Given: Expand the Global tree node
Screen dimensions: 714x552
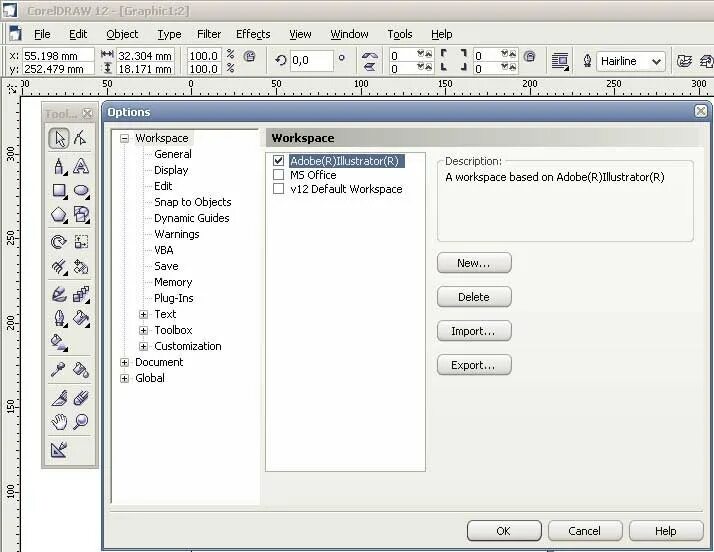Looking at the screenshot, I should (124, 378).
